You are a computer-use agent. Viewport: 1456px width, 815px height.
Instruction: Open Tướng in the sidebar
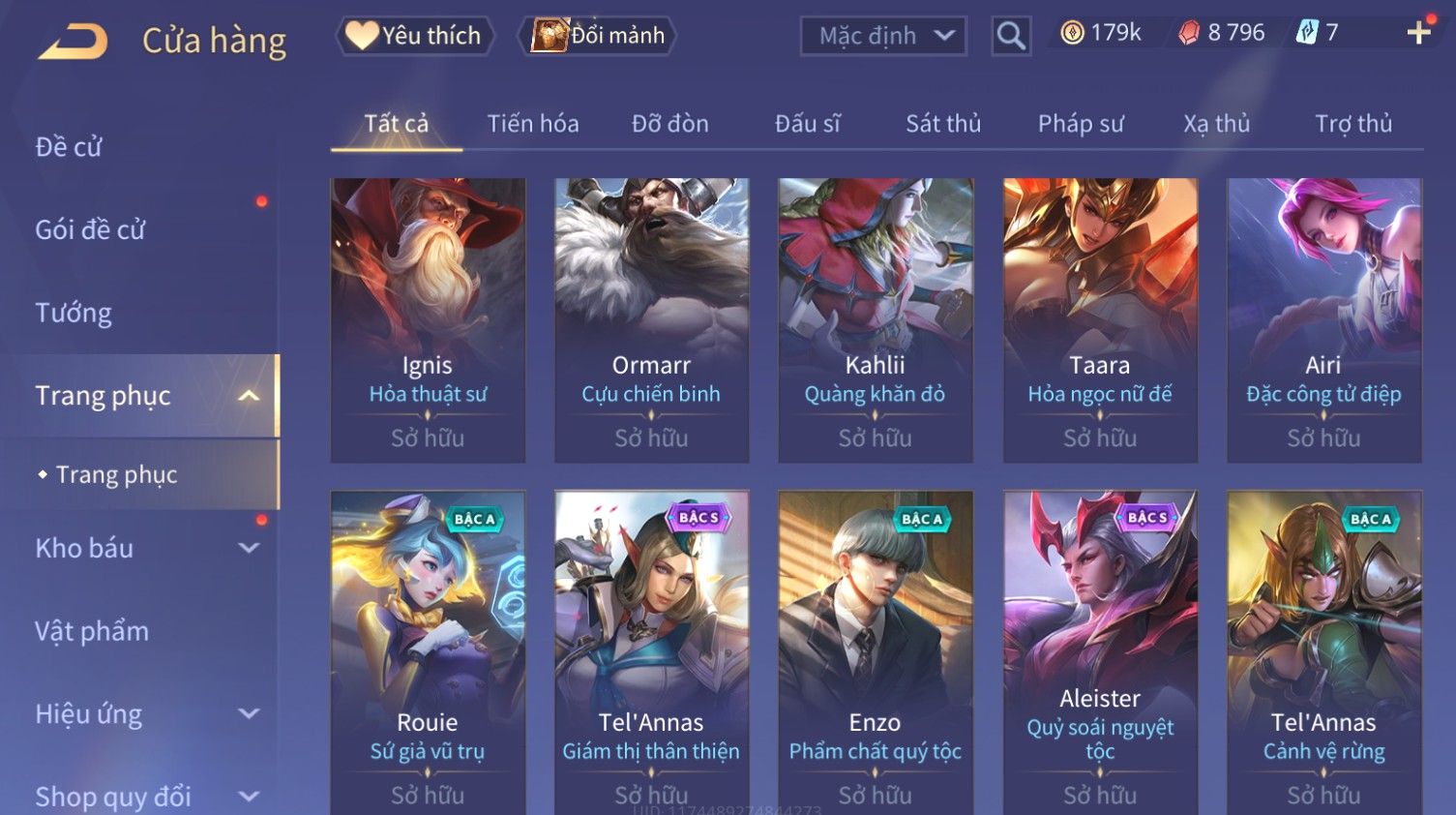[74, 313]
